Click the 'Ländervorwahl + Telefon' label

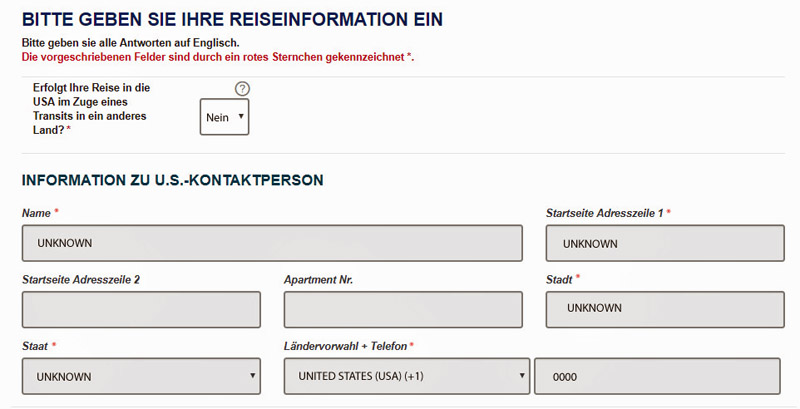pos(345,346)
